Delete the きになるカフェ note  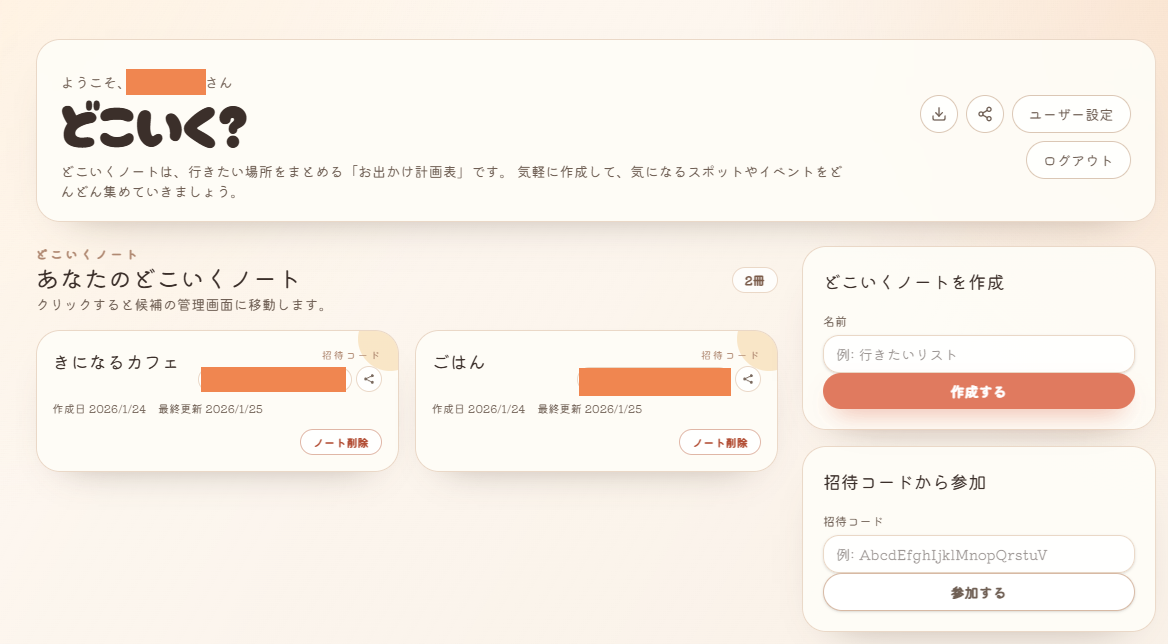[x=341, y=442]
